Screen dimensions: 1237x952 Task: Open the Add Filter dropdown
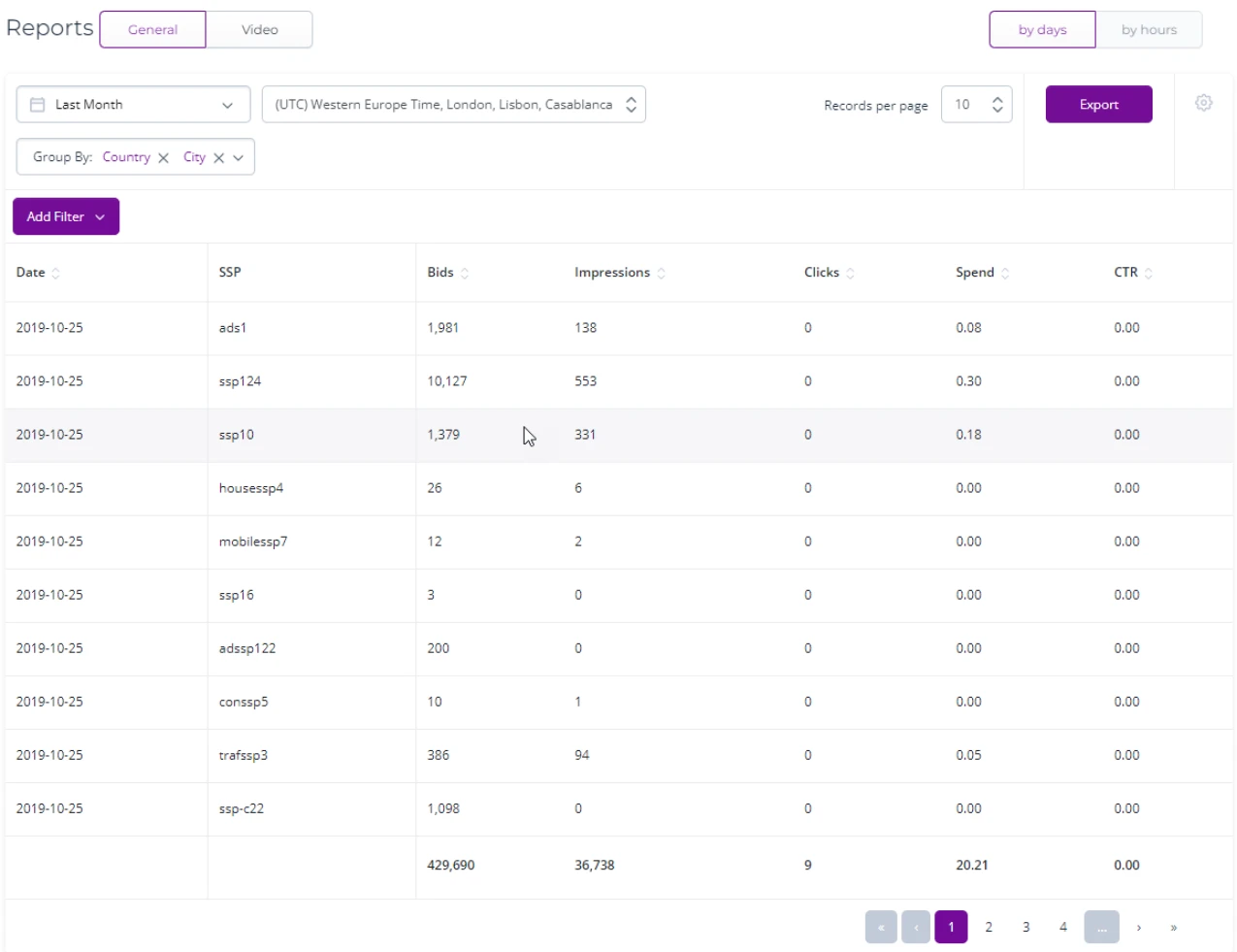(x=66, y=216)
